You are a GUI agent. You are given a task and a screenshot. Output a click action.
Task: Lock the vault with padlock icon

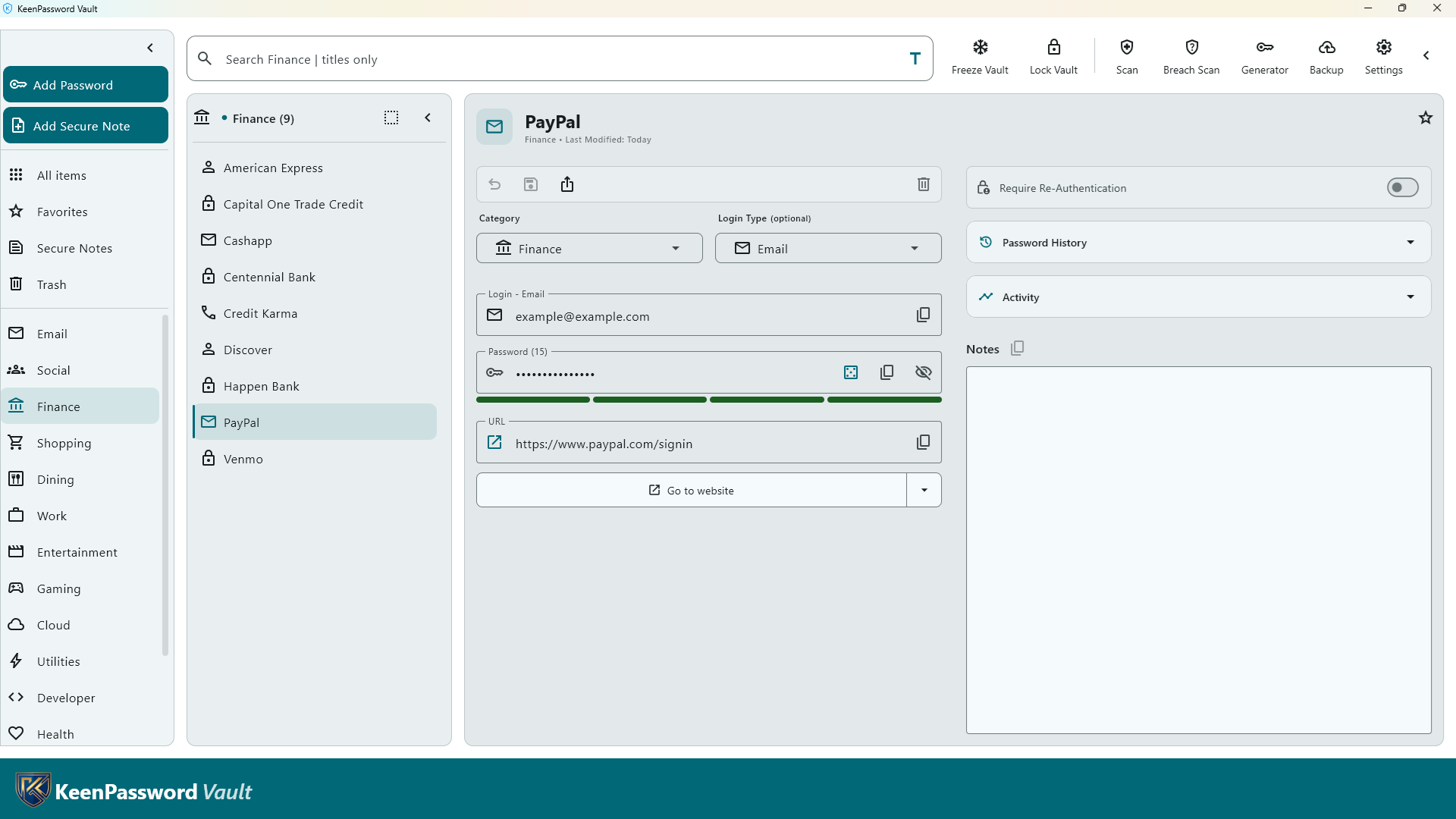[1053, 48]
